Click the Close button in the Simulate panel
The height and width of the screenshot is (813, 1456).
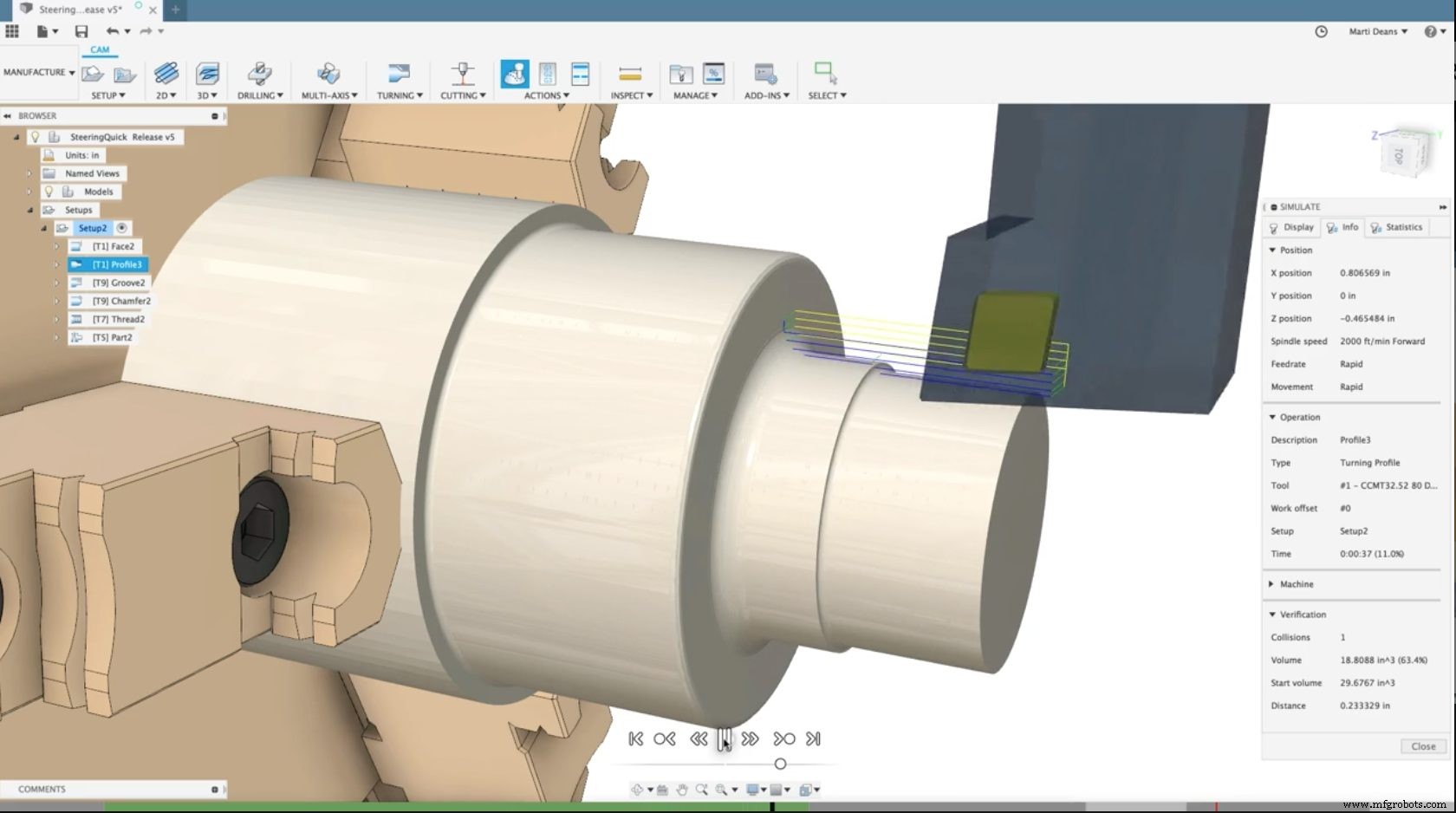tap(1422, 746)
